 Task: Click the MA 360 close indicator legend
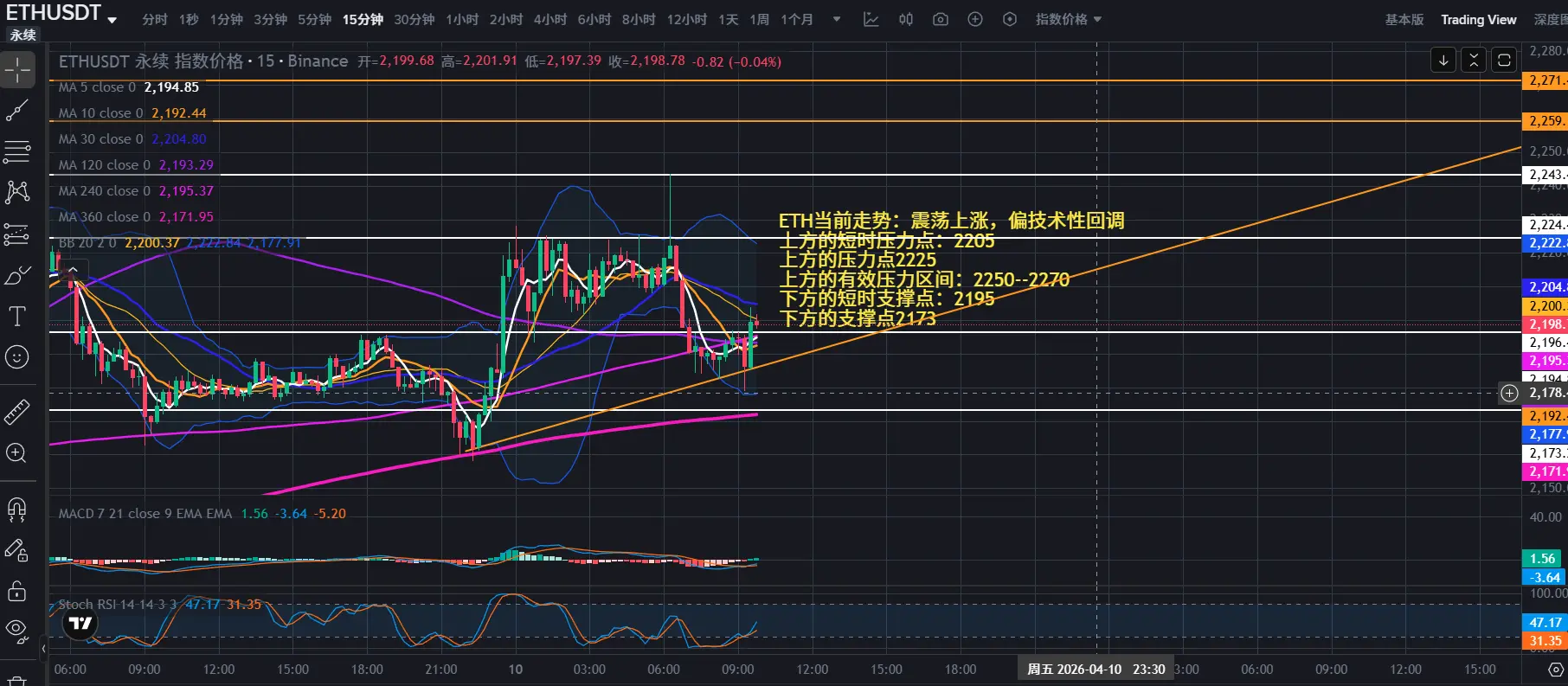(x=136, y=217)
